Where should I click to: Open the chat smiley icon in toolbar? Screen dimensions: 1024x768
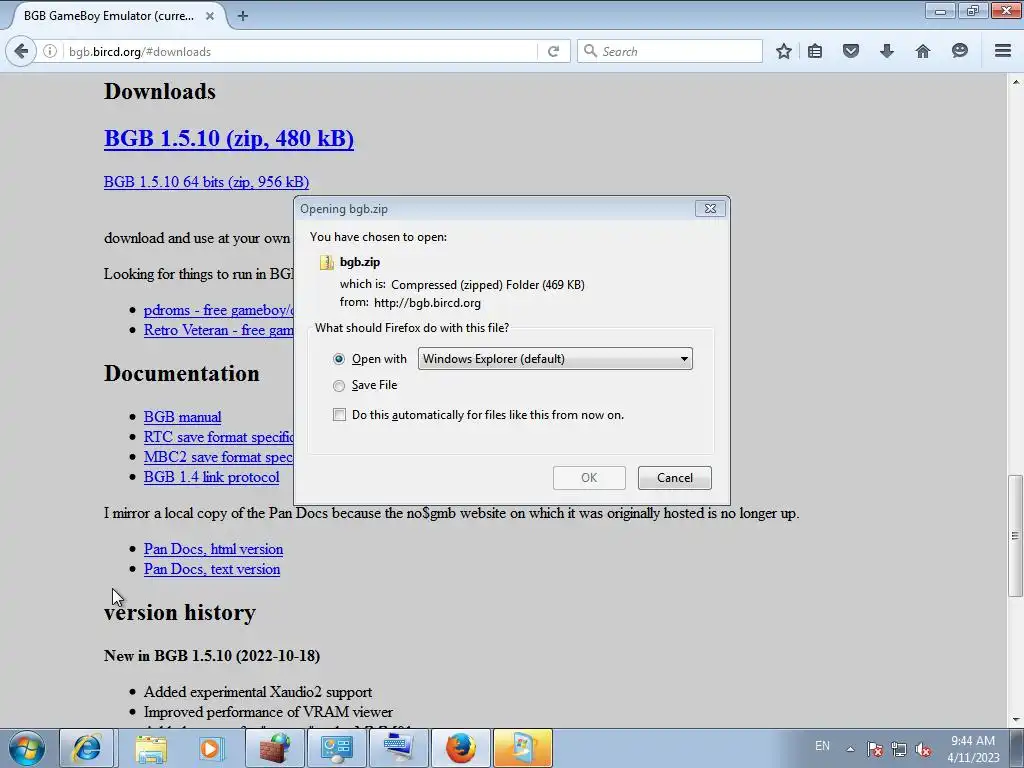959,51
